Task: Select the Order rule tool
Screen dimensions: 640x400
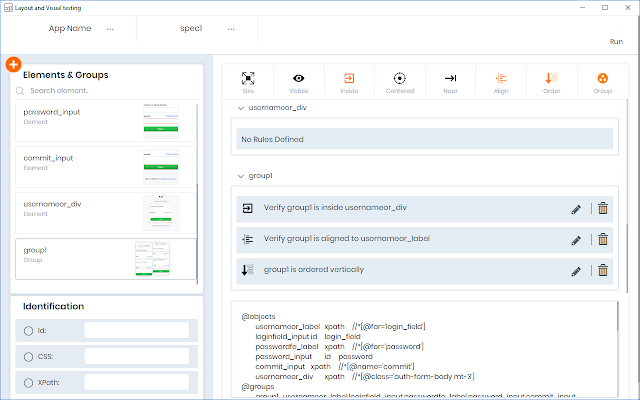Action: pos(552,82)
